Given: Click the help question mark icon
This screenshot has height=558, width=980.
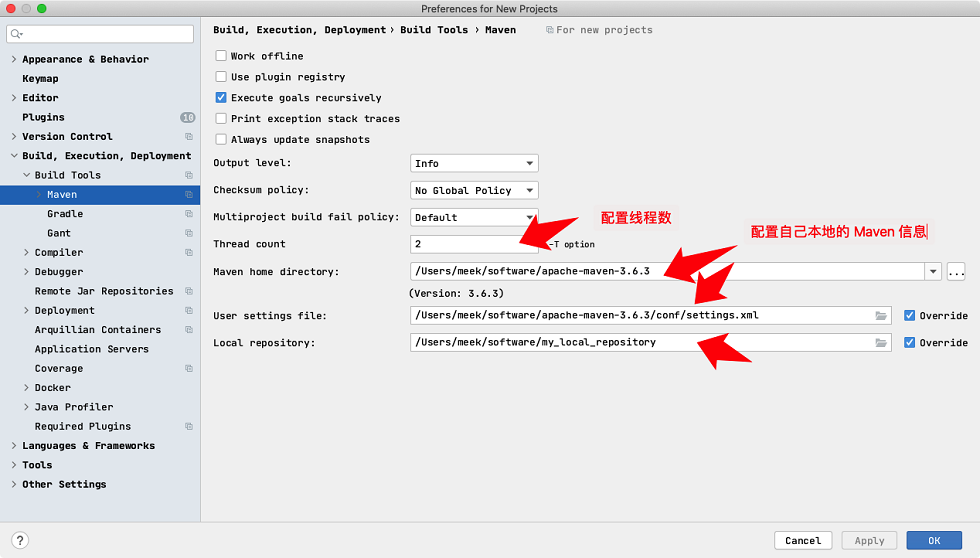Looking at the screenshot, I should (20, 541).
